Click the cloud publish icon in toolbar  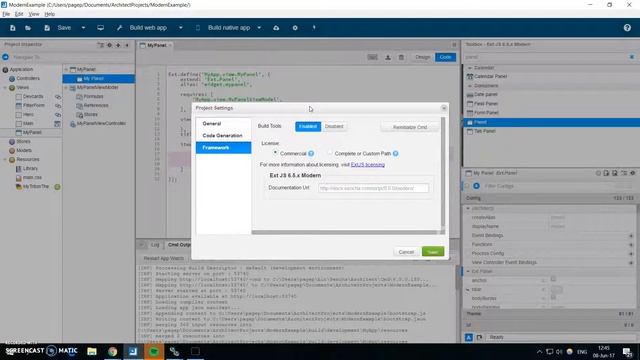click(x=276, y=28)
